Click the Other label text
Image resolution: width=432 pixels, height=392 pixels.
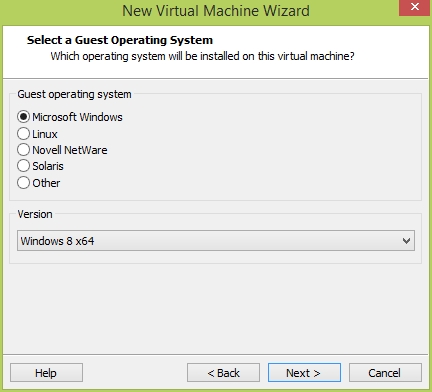click(46, 183)
